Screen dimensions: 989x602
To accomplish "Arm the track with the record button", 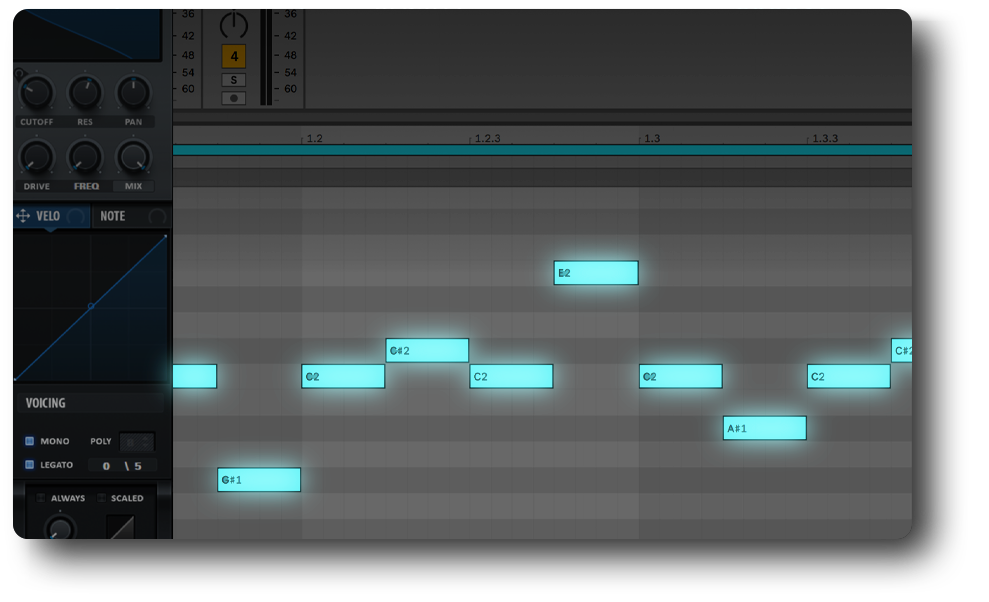I will [233, 98].
